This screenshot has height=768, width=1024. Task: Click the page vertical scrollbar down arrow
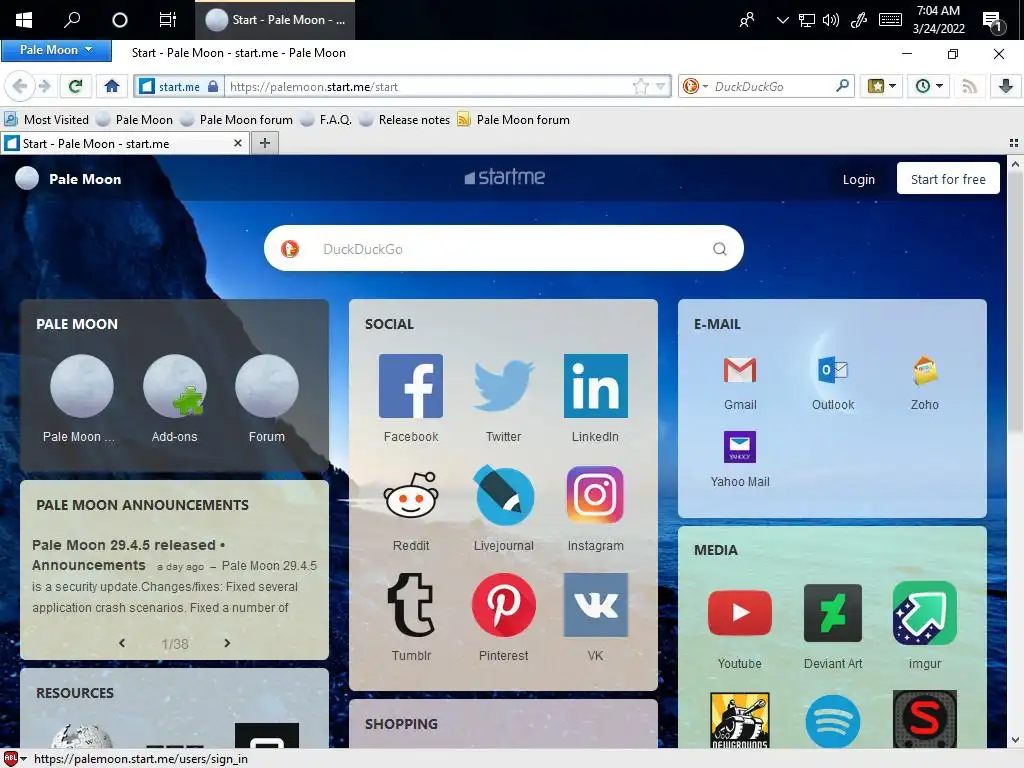(x=1015, y=740)
